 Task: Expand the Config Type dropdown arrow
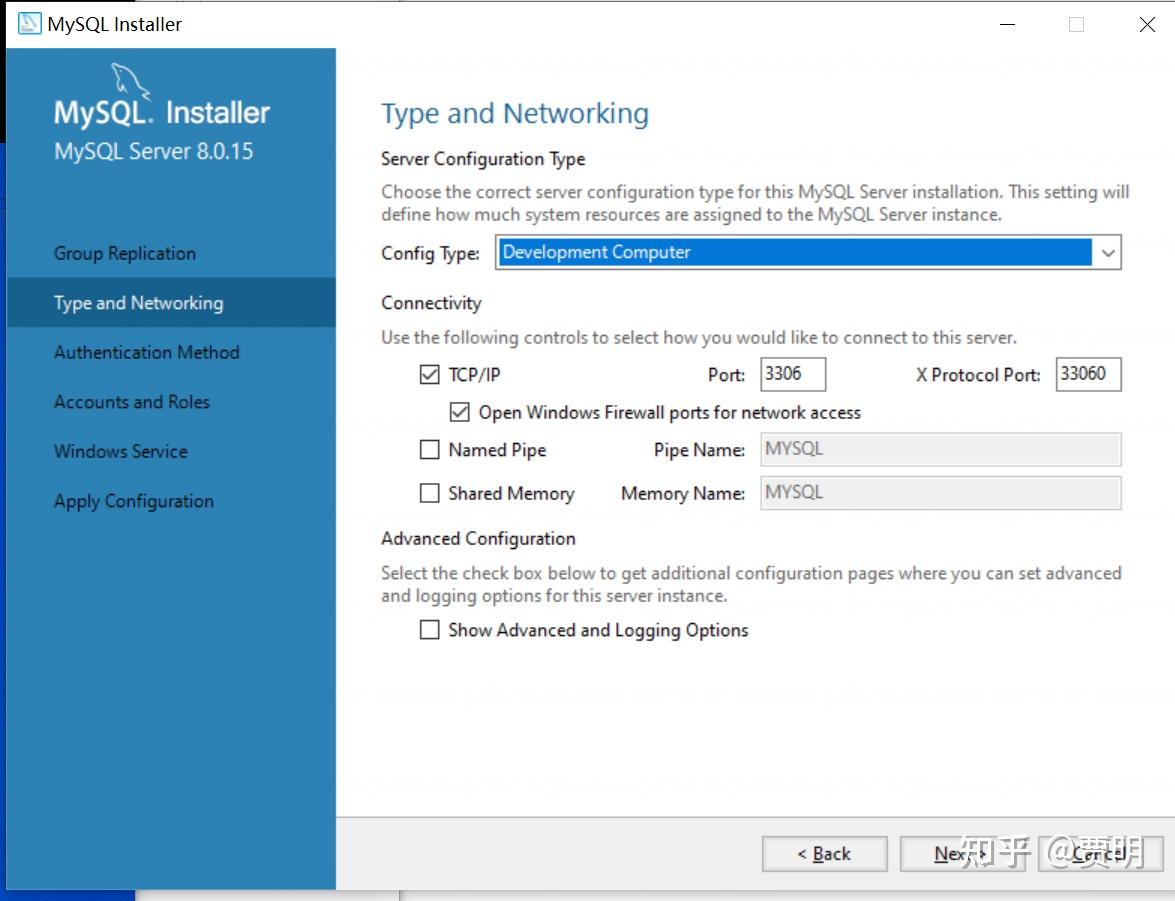pyautogui.click(x=1107, y=253)
